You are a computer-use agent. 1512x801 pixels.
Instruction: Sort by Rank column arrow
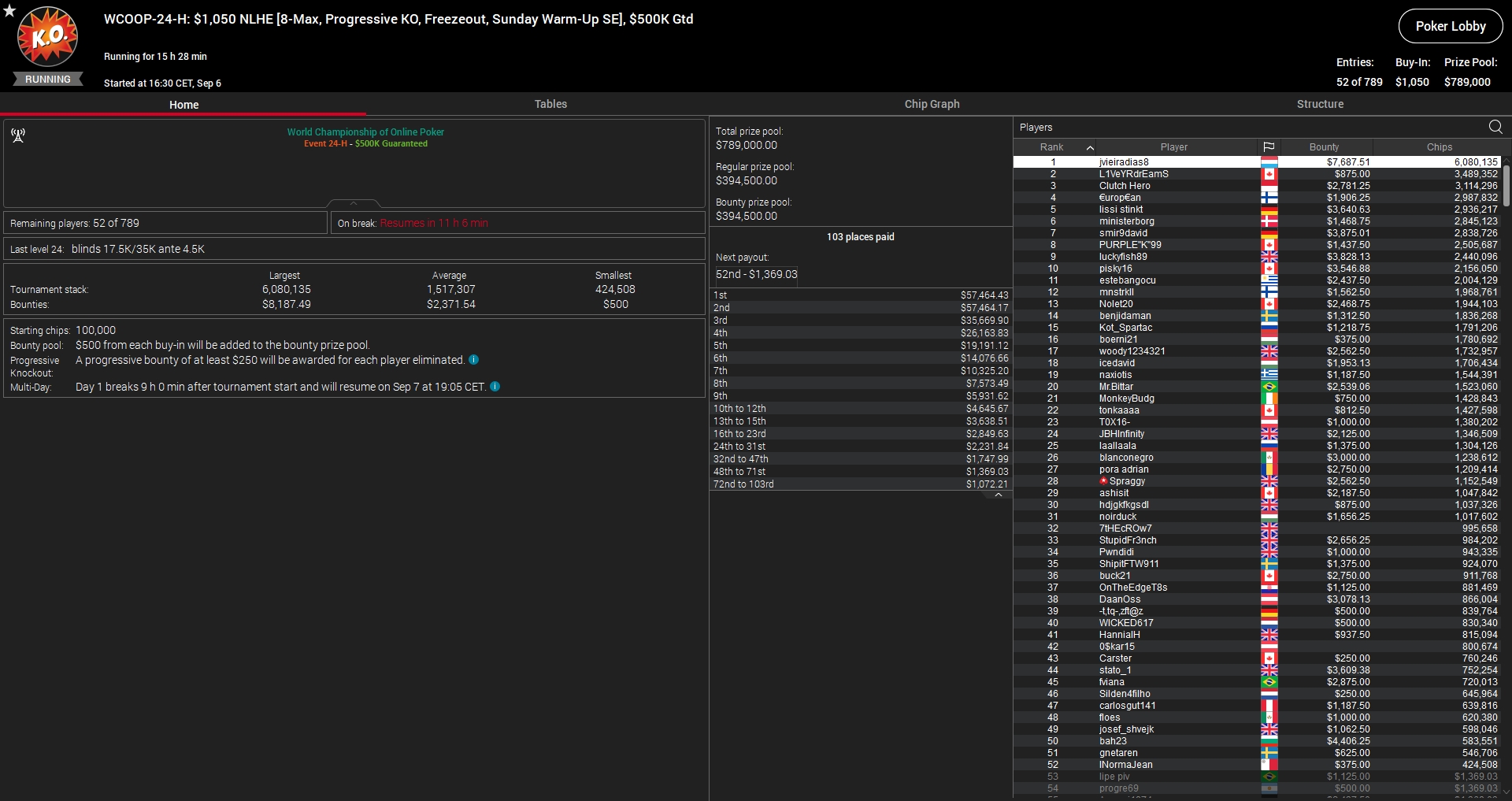[x=1090, y=147]
